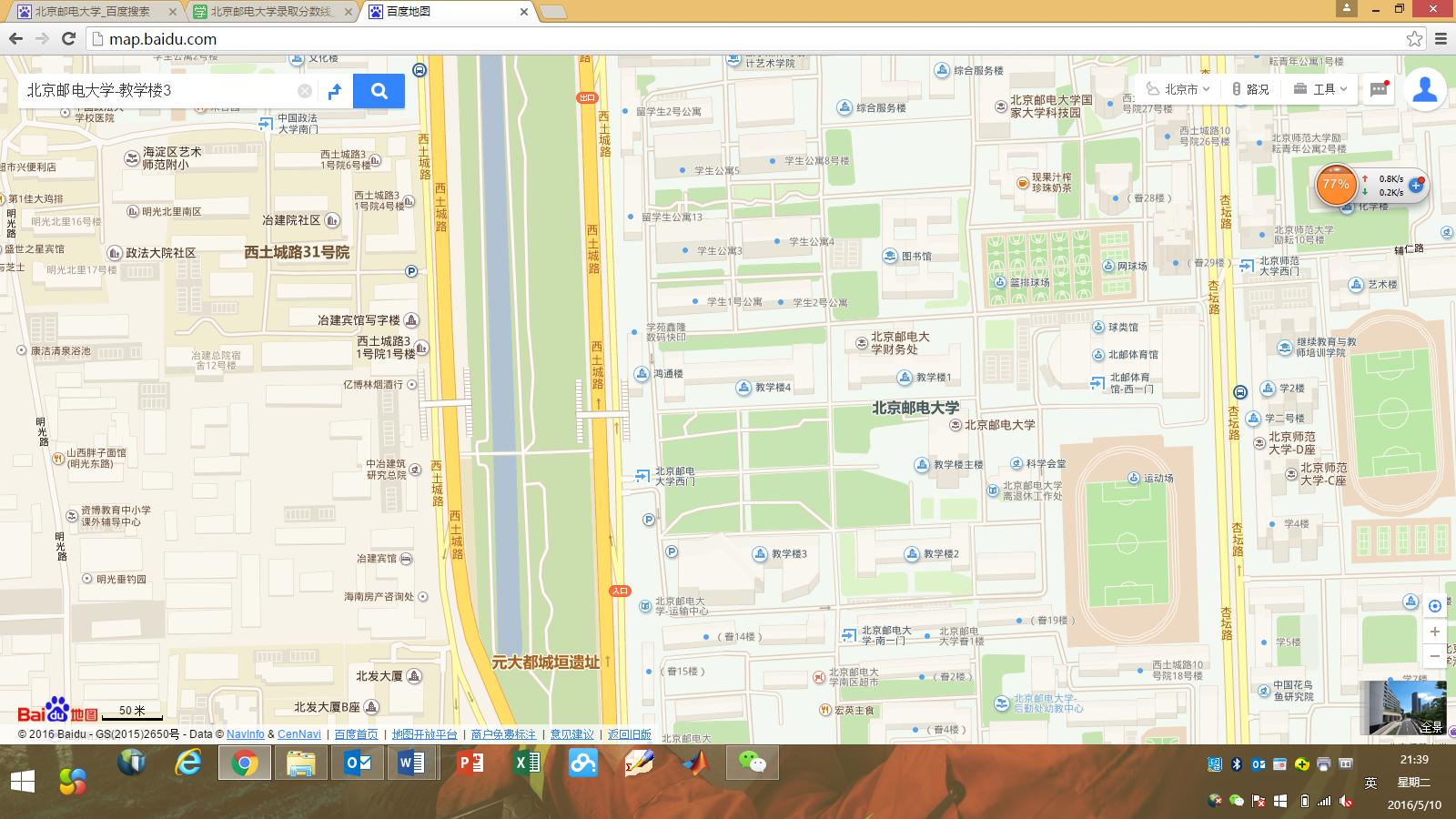Open the 北京市 city selector dropdown
The image size is (1456, 819).
point(1178,89)
